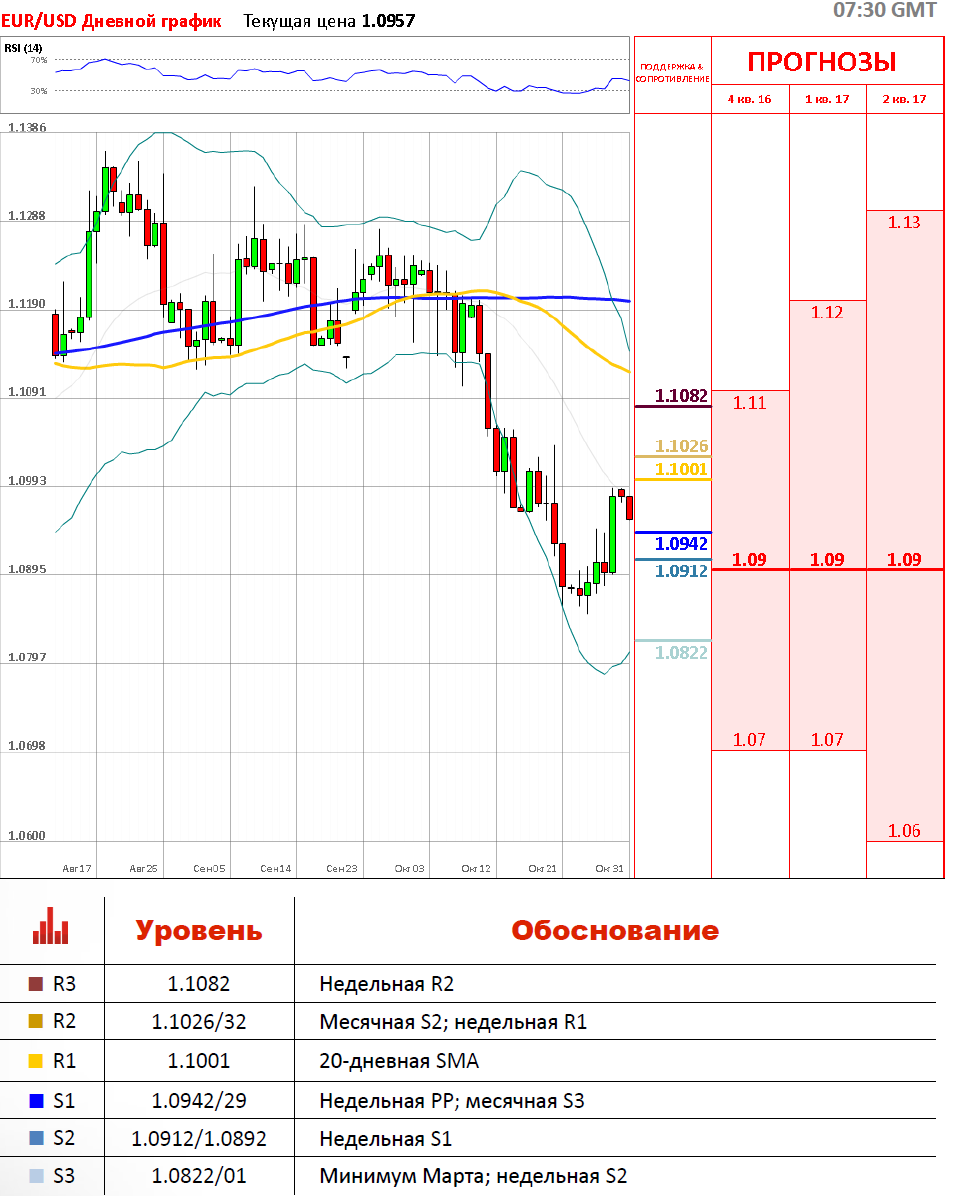This screenshot has height=1196, width=962.
Task: Click the 1.0822 light blue support label
Action: pyautogui.click(x=681, y=653)
